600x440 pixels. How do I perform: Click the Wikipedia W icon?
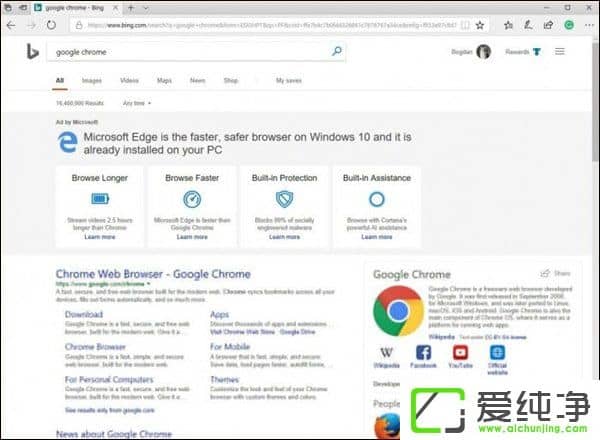tap(386, 352)
